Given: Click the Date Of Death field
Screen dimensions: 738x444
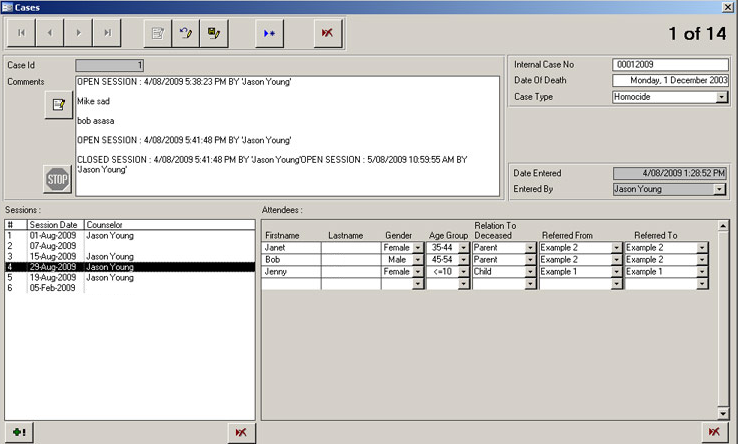Looking at the screenshot, I should [670, 81].
